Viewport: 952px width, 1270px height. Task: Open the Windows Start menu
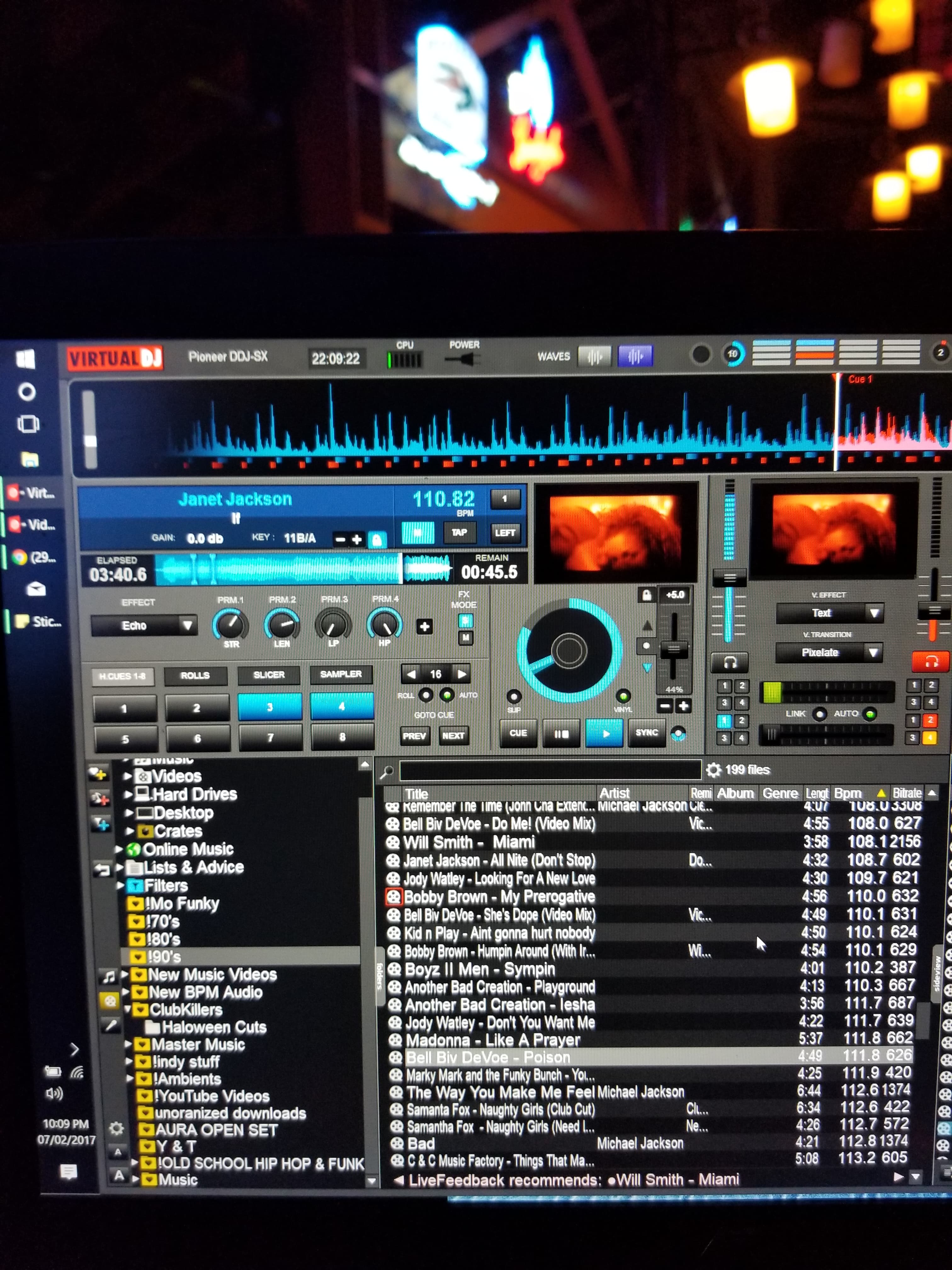[26, 359]
